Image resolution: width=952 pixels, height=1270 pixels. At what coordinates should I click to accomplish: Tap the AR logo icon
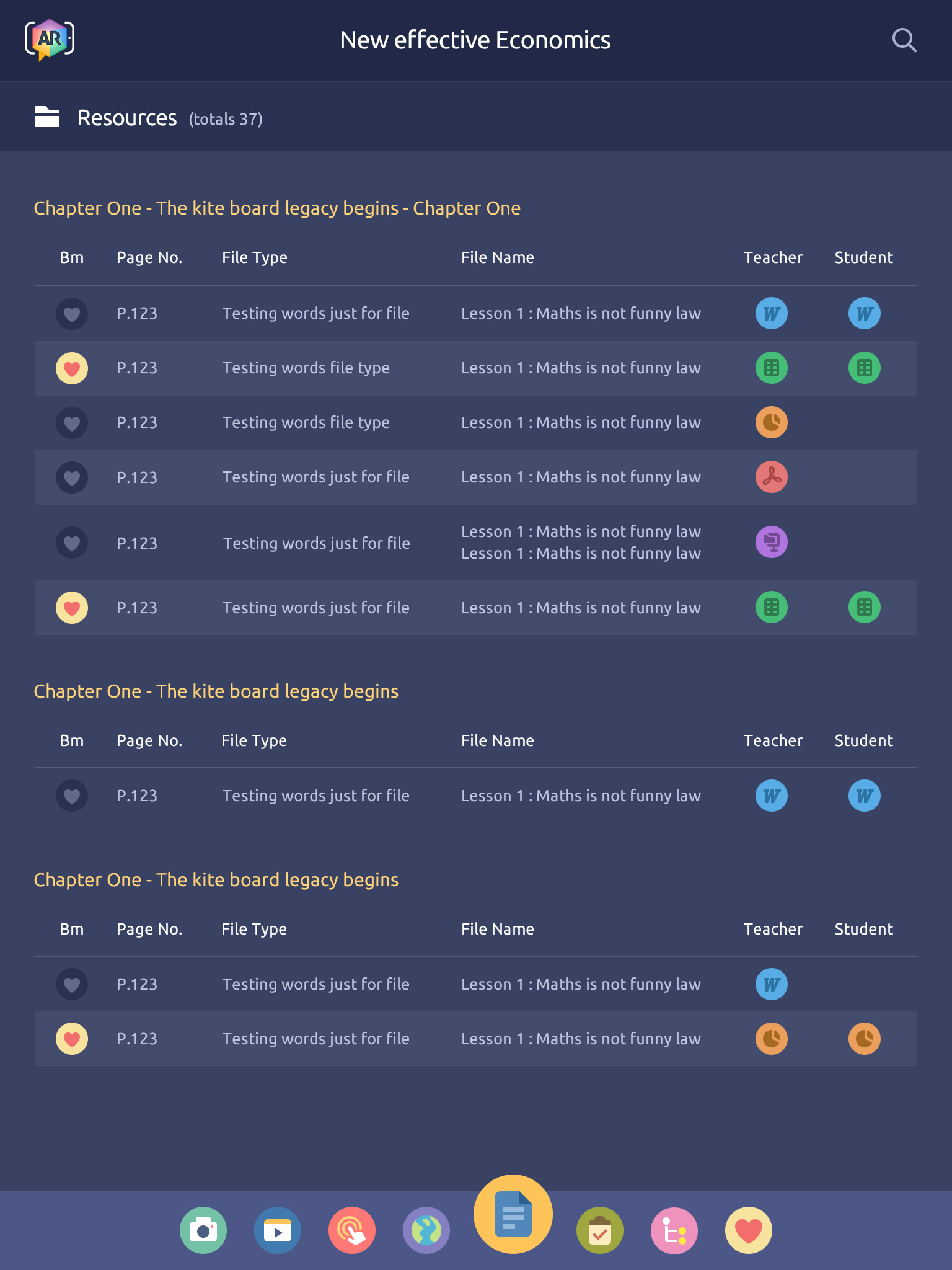pyautogui.click(x=50, y=40)
